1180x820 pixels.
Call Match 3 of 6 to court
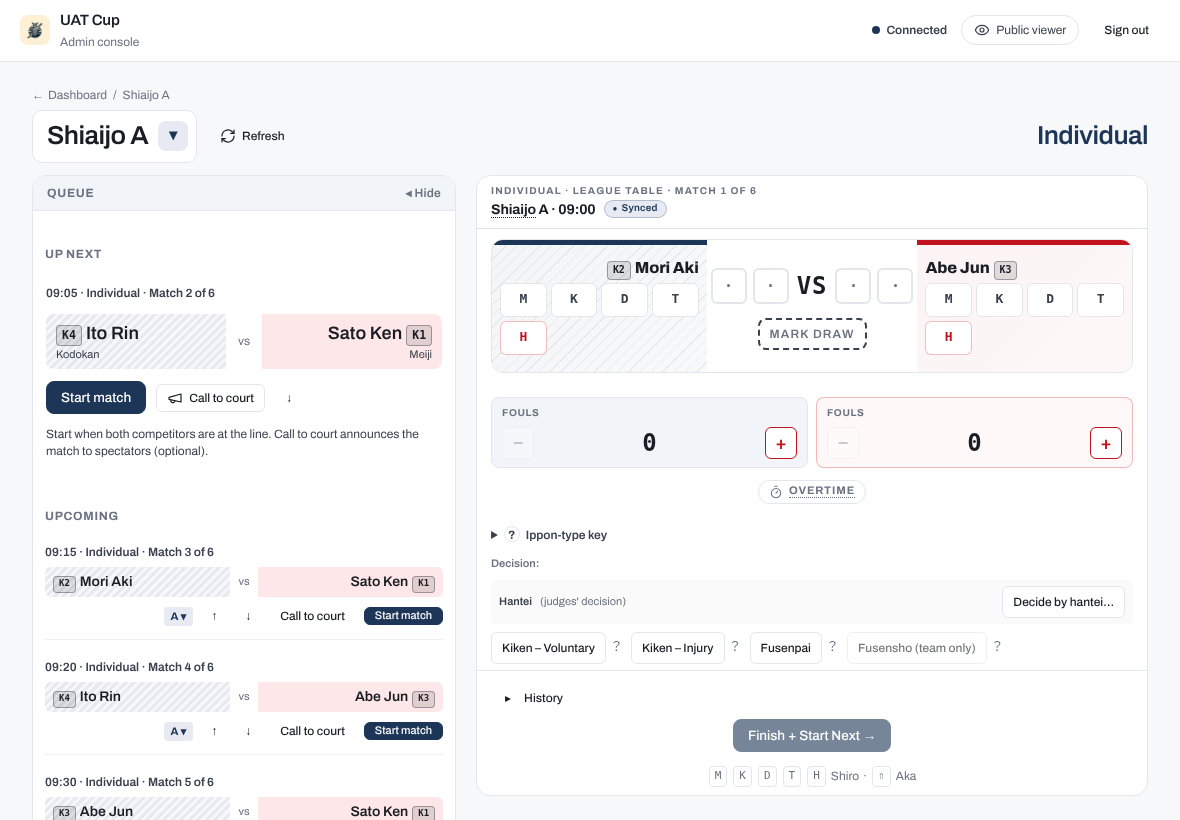[312, 616]
